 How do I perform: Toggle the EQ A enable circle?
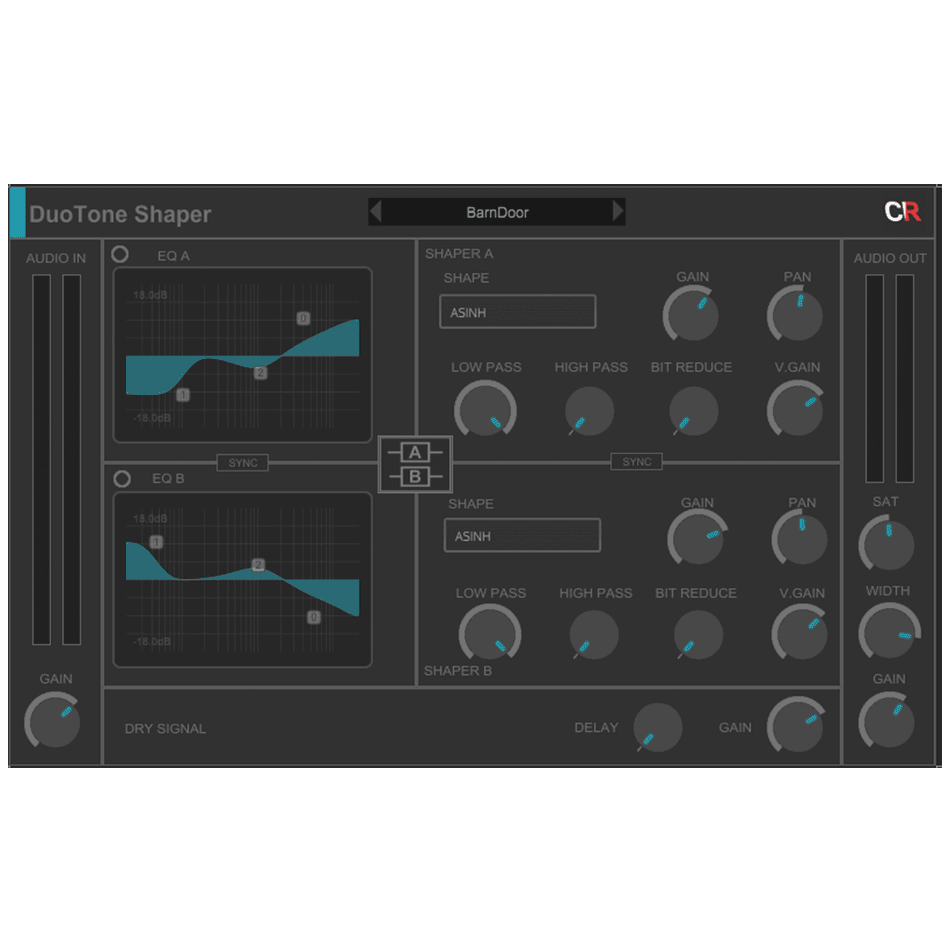click(120, 254)
